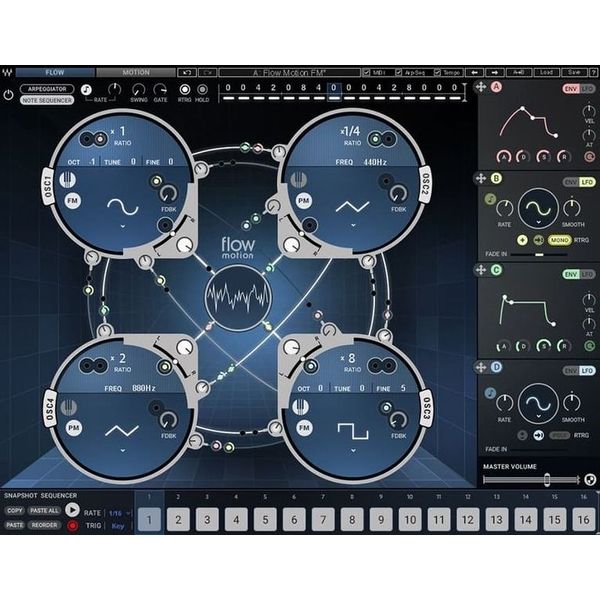Image resolution: width=600 pixels, height=600 pixels.
Task: Toggle the Arp-Seq checkbox
Action: [399, 72]
